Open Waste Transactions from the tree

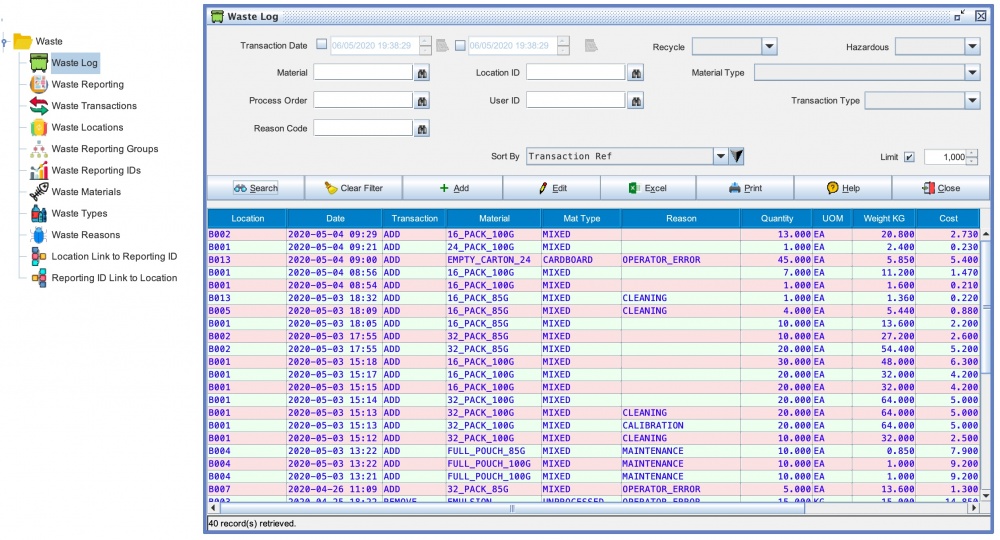(x=94, y=106)
